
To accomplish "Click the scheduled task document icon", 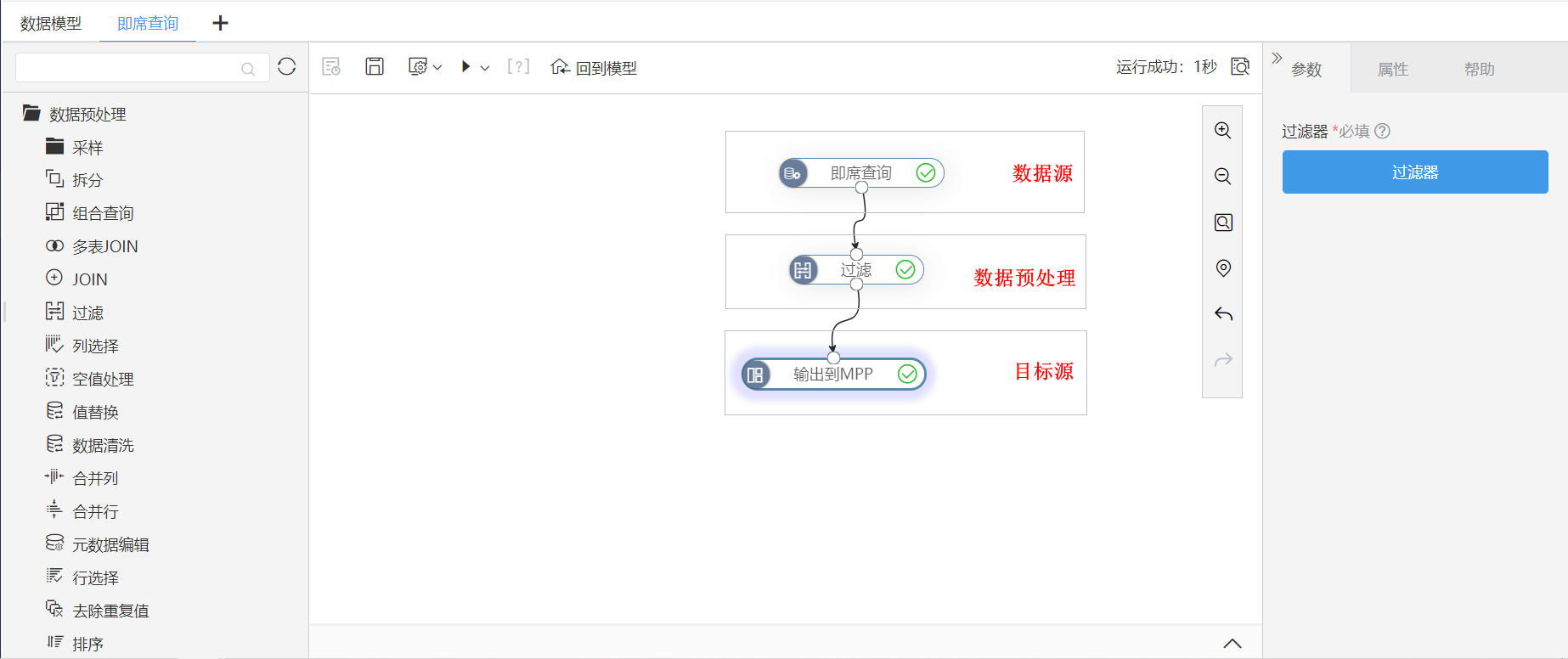I will pos(331,66).
